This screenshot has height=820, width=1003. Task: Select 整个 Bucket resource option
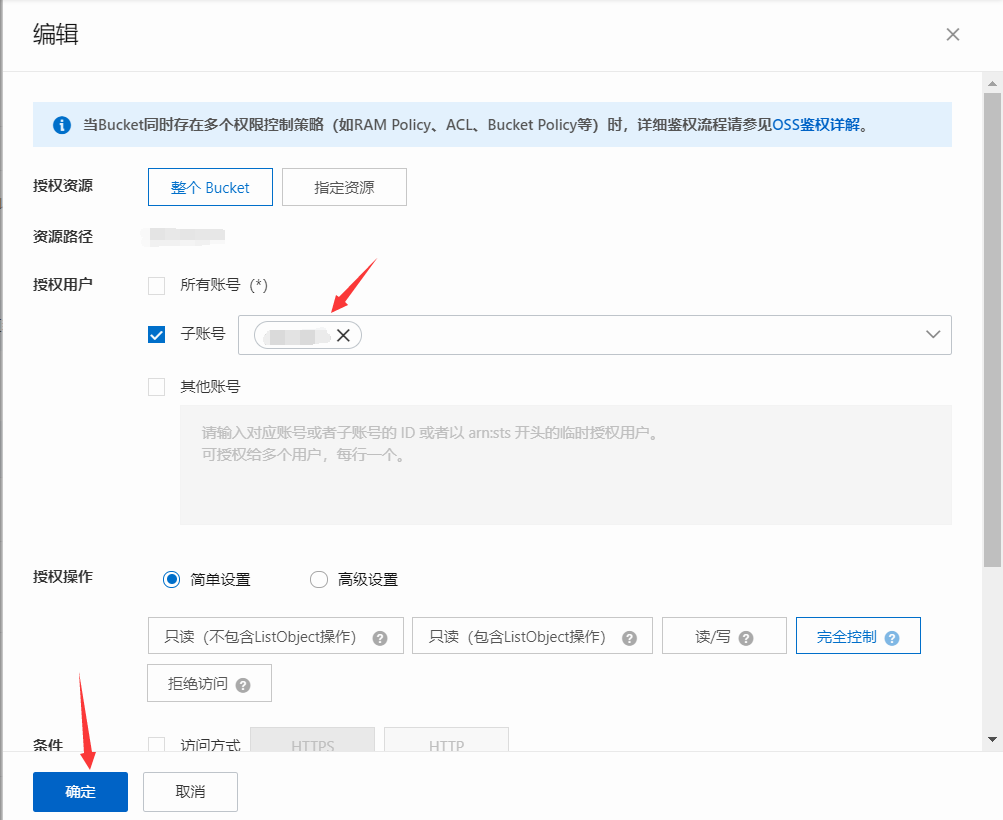tap(210, 187)
